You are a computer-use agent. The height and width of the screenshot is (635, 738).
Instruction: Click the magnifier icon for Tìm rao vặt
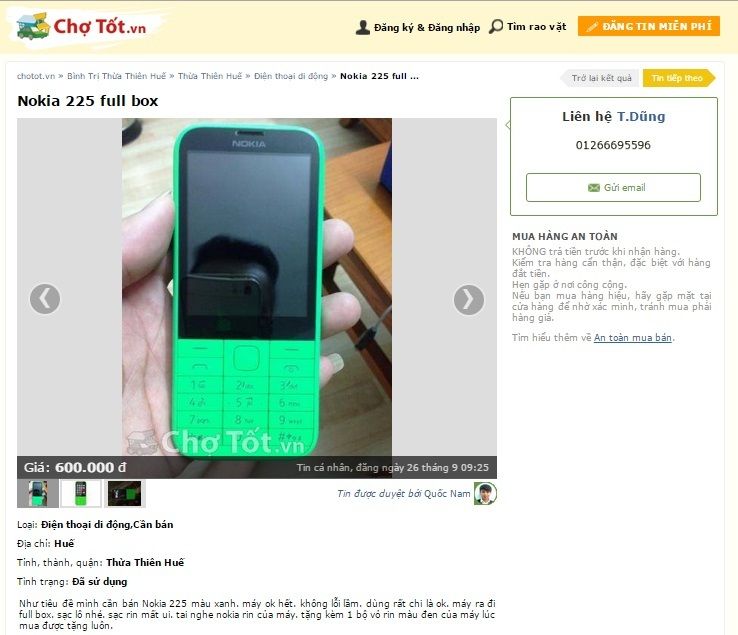(x=496, y=26)
